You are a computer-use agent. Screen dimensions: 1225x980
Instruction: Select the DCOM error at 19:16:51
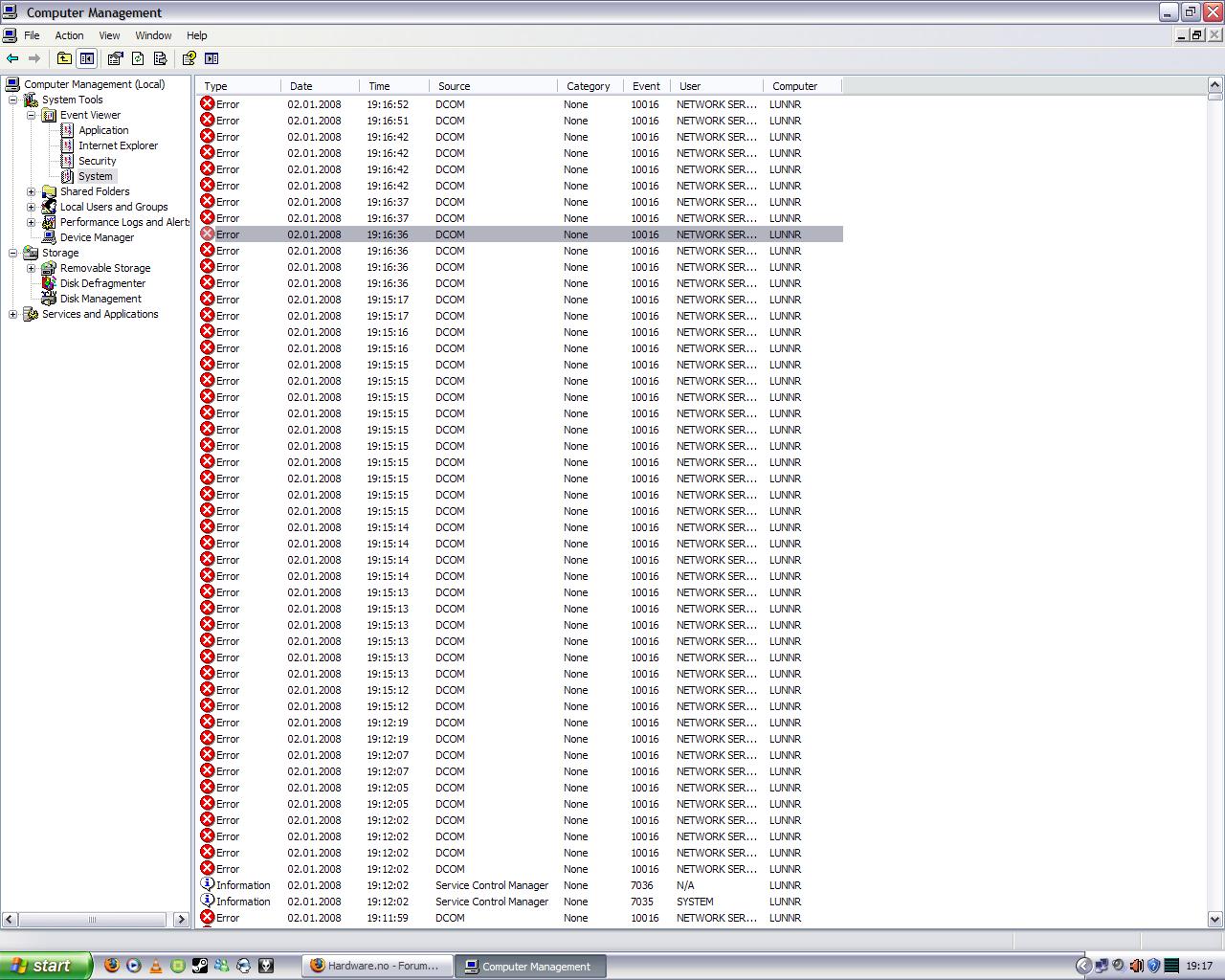[520, 121]
